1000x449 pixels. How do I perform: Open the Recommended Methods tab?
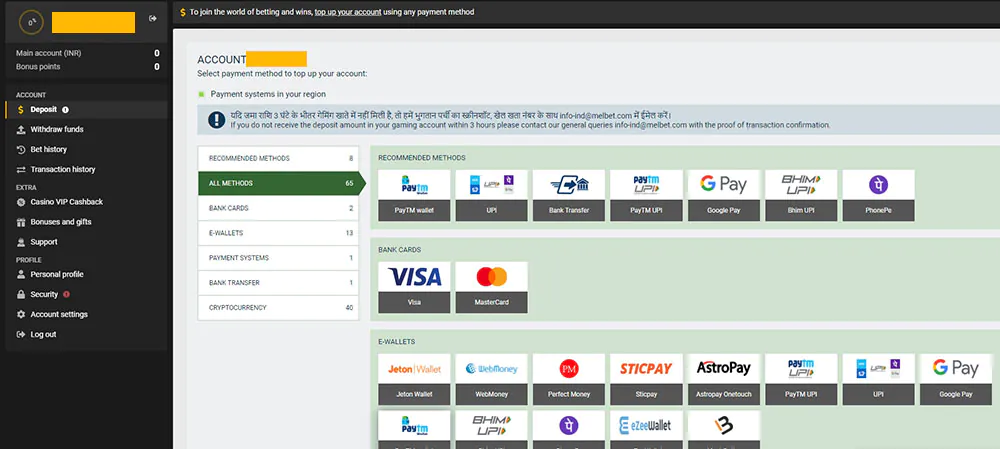[278, 158]
